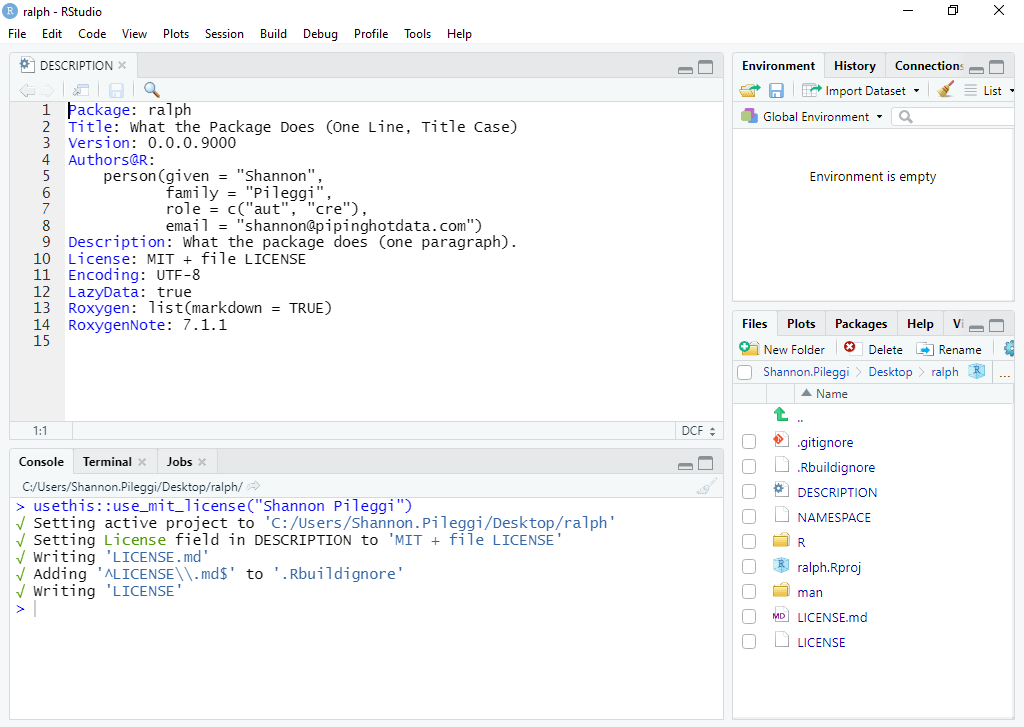Clear the console with the broom icon
The width and height of the screenshot is (1024, 727).
coord(706,487)
